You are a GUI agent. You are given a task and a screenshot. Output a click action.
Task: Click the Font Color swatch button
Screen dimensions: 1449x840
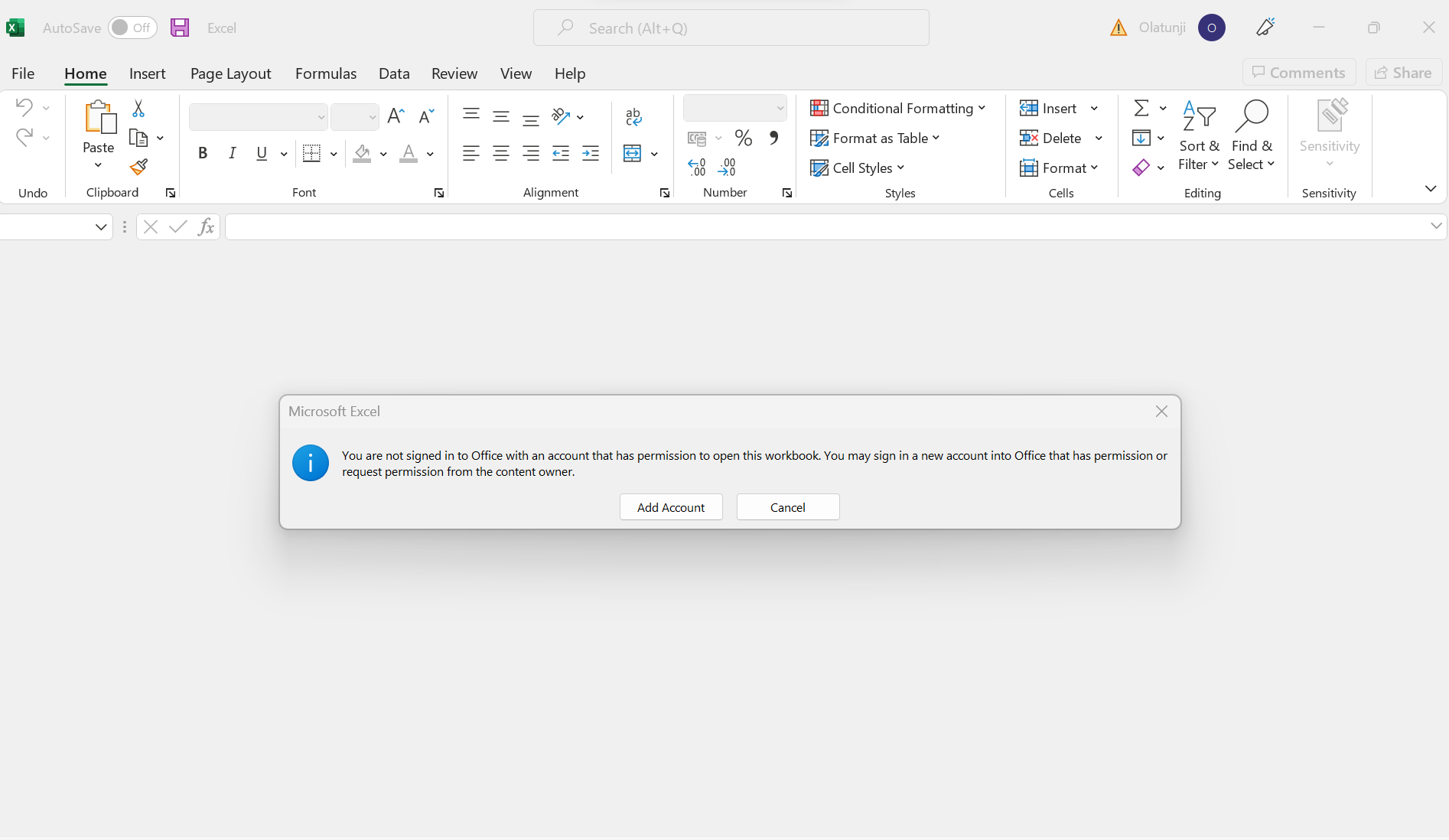point(409,153)
